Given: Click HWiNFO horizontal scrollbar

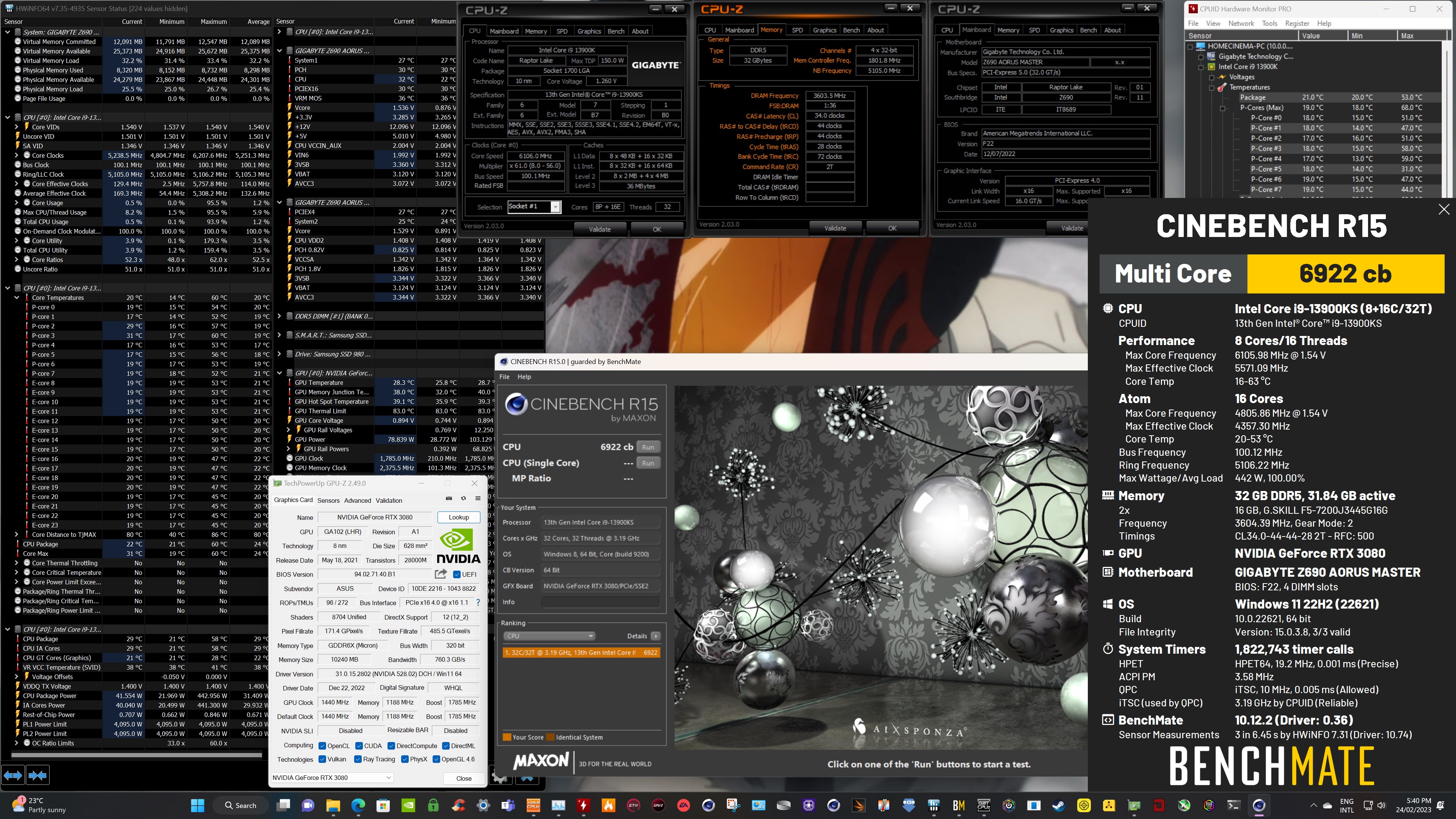Looking at the screenshot, I should [136, 755].
